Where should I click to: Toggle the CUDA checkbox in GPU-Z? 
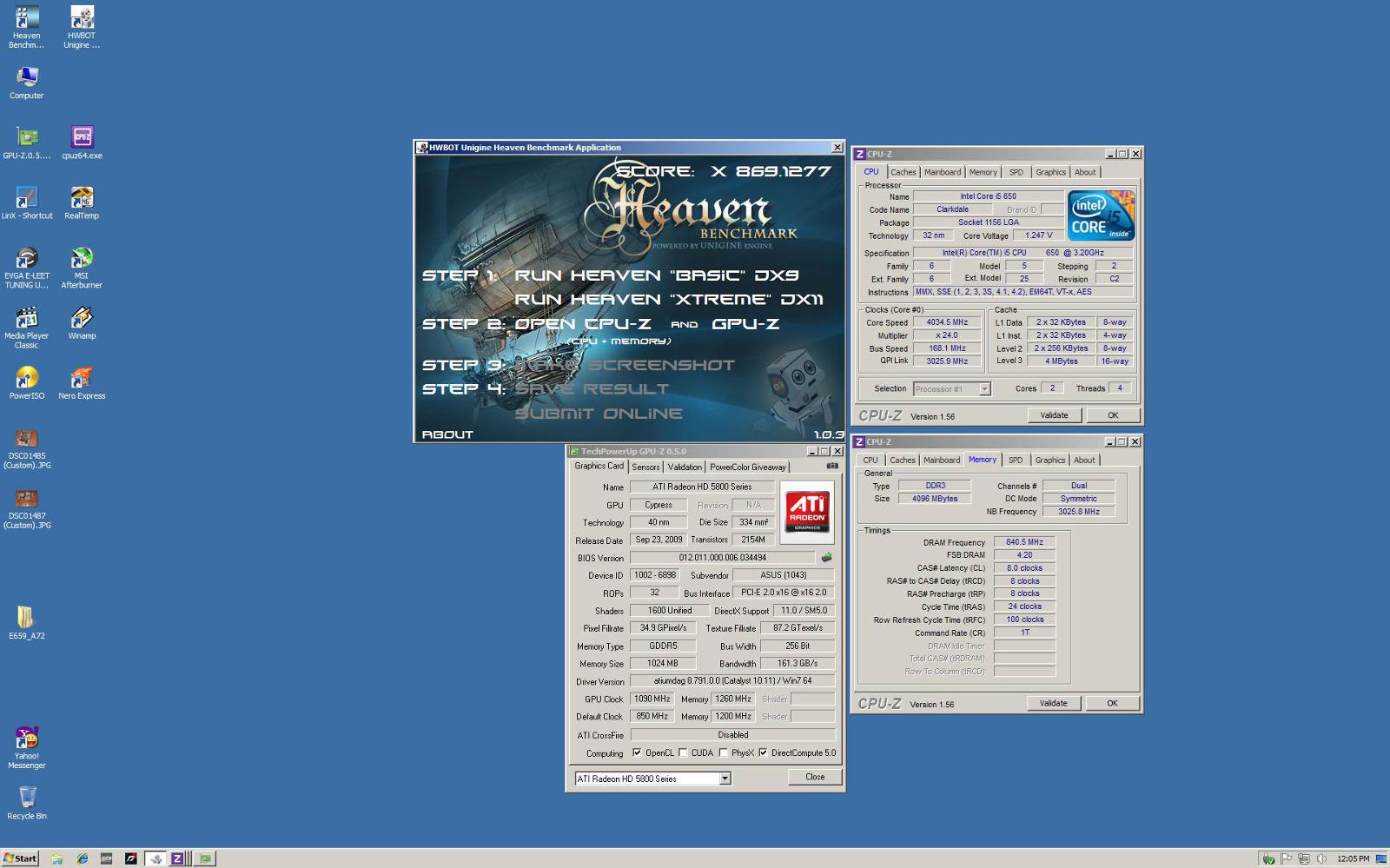[x=683, y=753]
